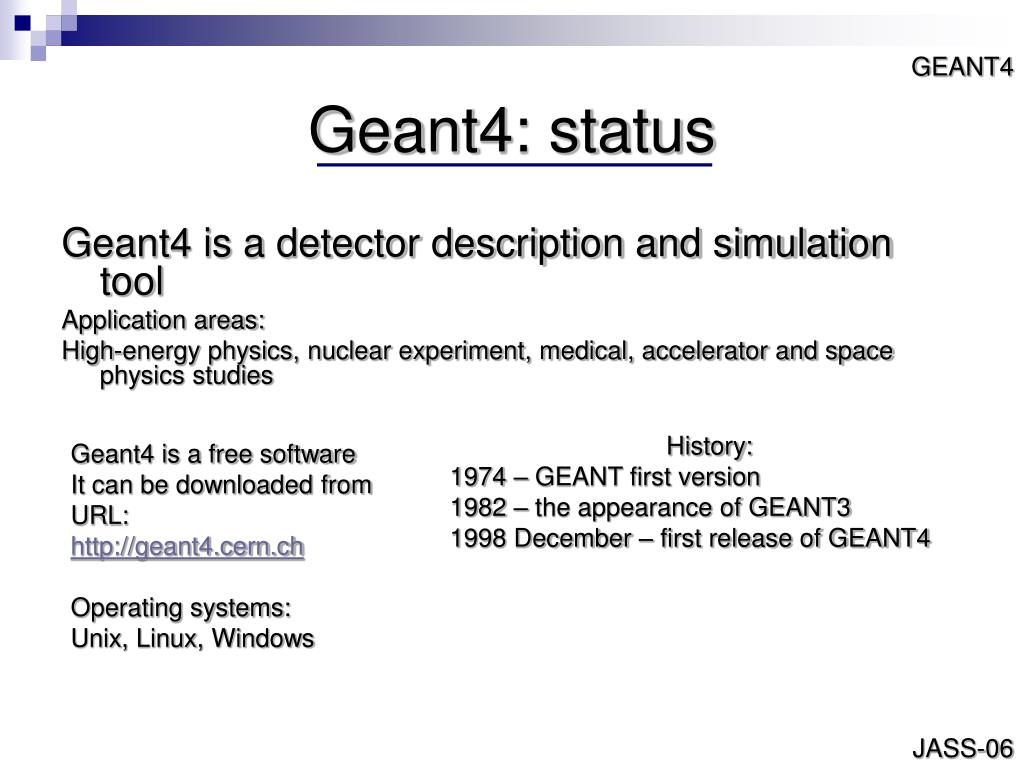Click the "Unix, Linux, Windows" text
This screenshot has height=768, width=1024.
[193, 638]
